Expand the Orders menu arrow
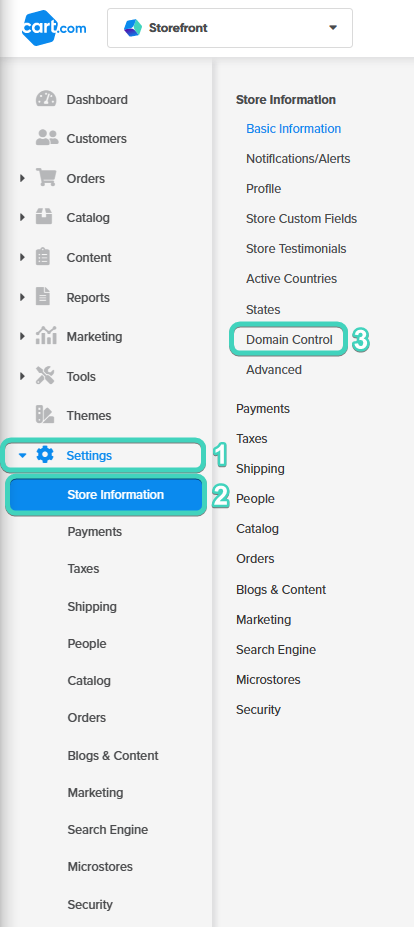414x927 pixels. pyautogui.click(x=22, y=178)
